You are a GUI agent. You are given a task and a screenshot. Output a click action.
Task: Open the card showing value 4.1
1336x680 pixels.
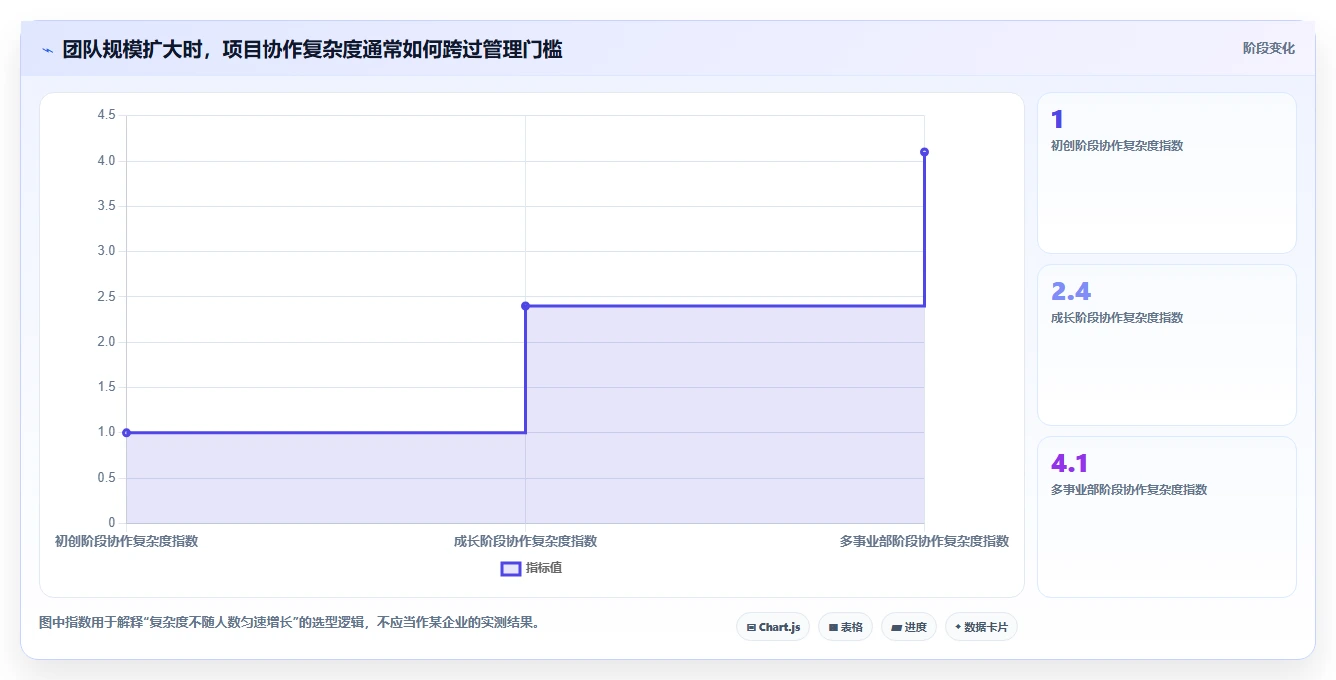(x=1166, y=517)
